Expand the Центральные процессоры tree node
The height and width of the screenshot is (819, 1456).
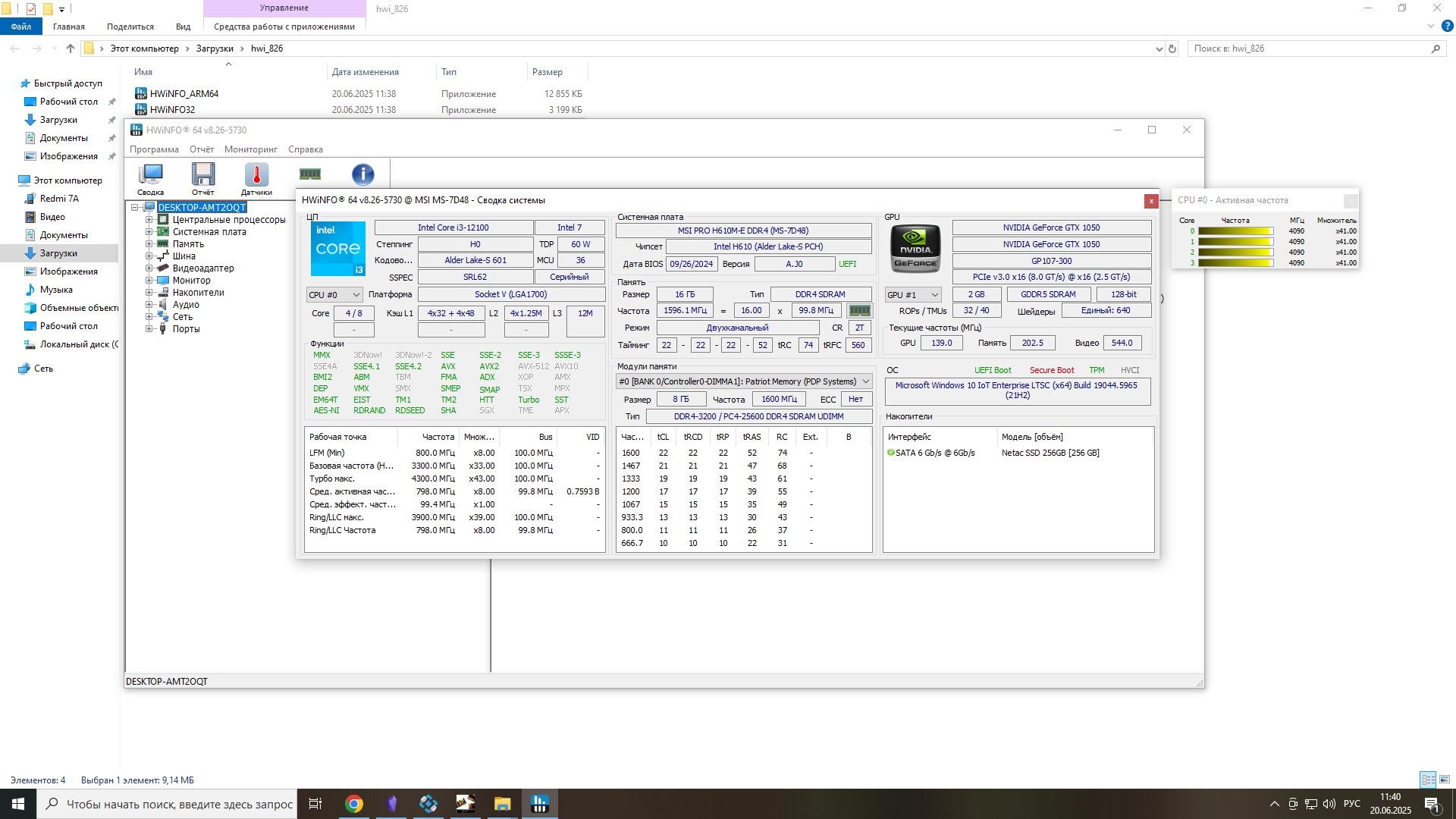[149, 220]
